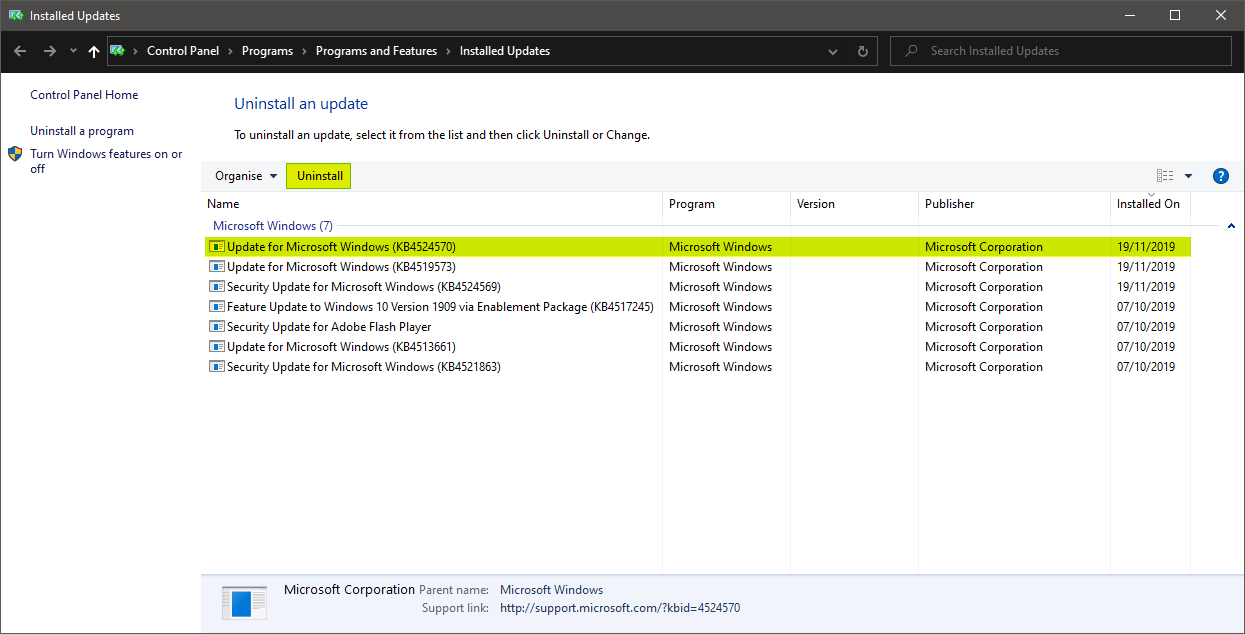Select Update for Microsoft Windows (KB4524570)
The height and width of the screenshot is (634, 1245).
(696, 247)
